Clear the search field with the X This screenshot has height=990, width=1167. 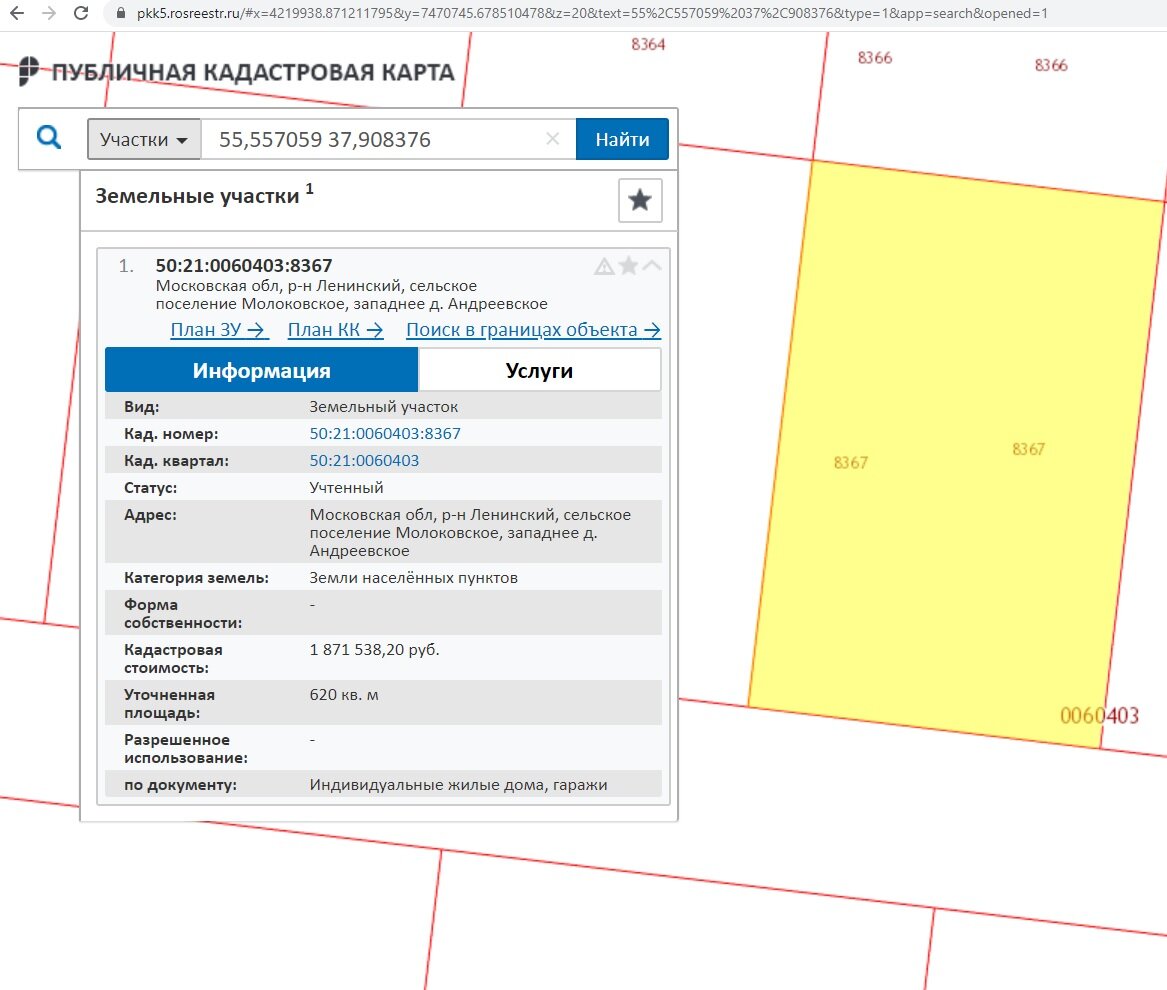[x=552, y=138]
